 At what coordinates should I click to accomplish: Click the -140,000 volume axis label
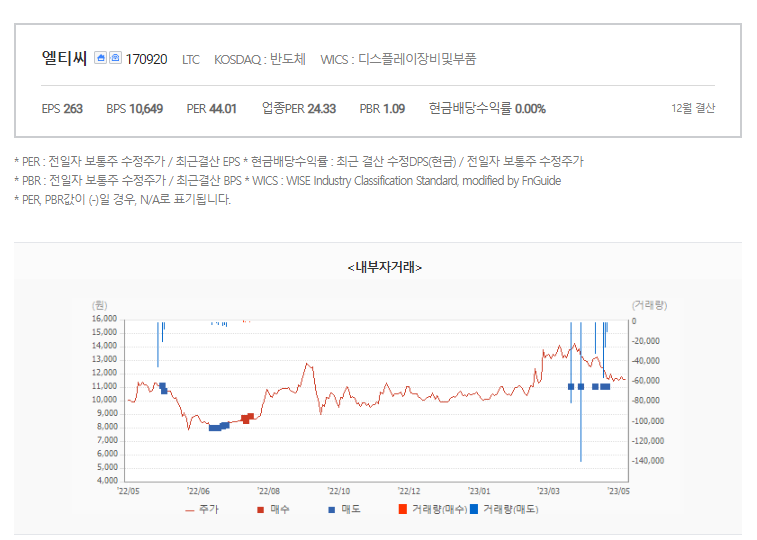click(648, 460)
